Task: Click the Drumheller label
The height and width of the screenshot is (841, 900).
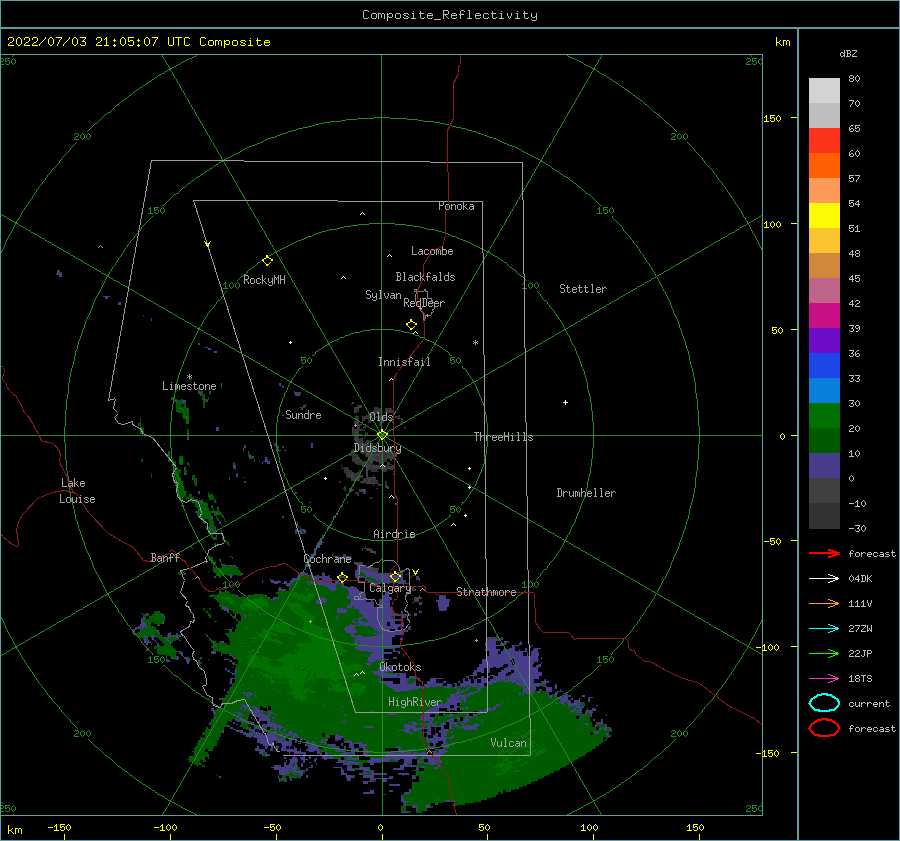Action: tap(586, 493)
